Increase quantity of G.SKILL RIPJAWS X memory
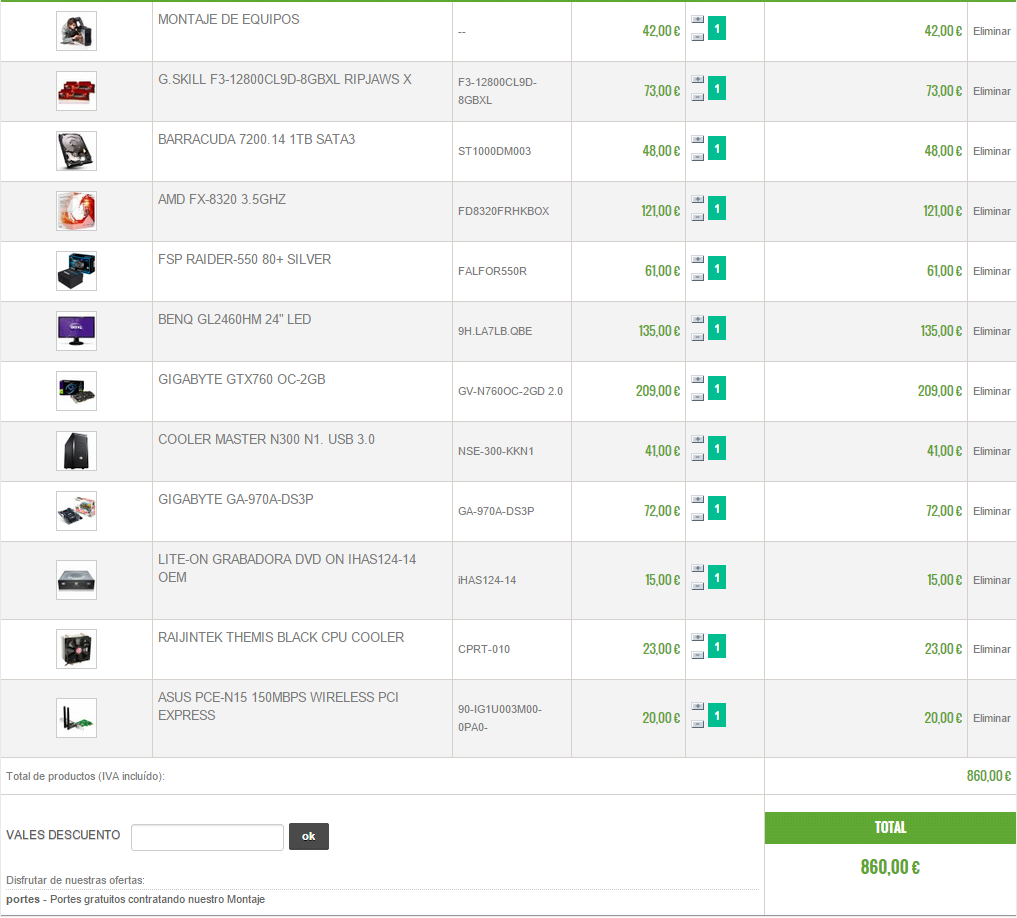This screenshot has height=918, width=1017. tap(697, 79)
